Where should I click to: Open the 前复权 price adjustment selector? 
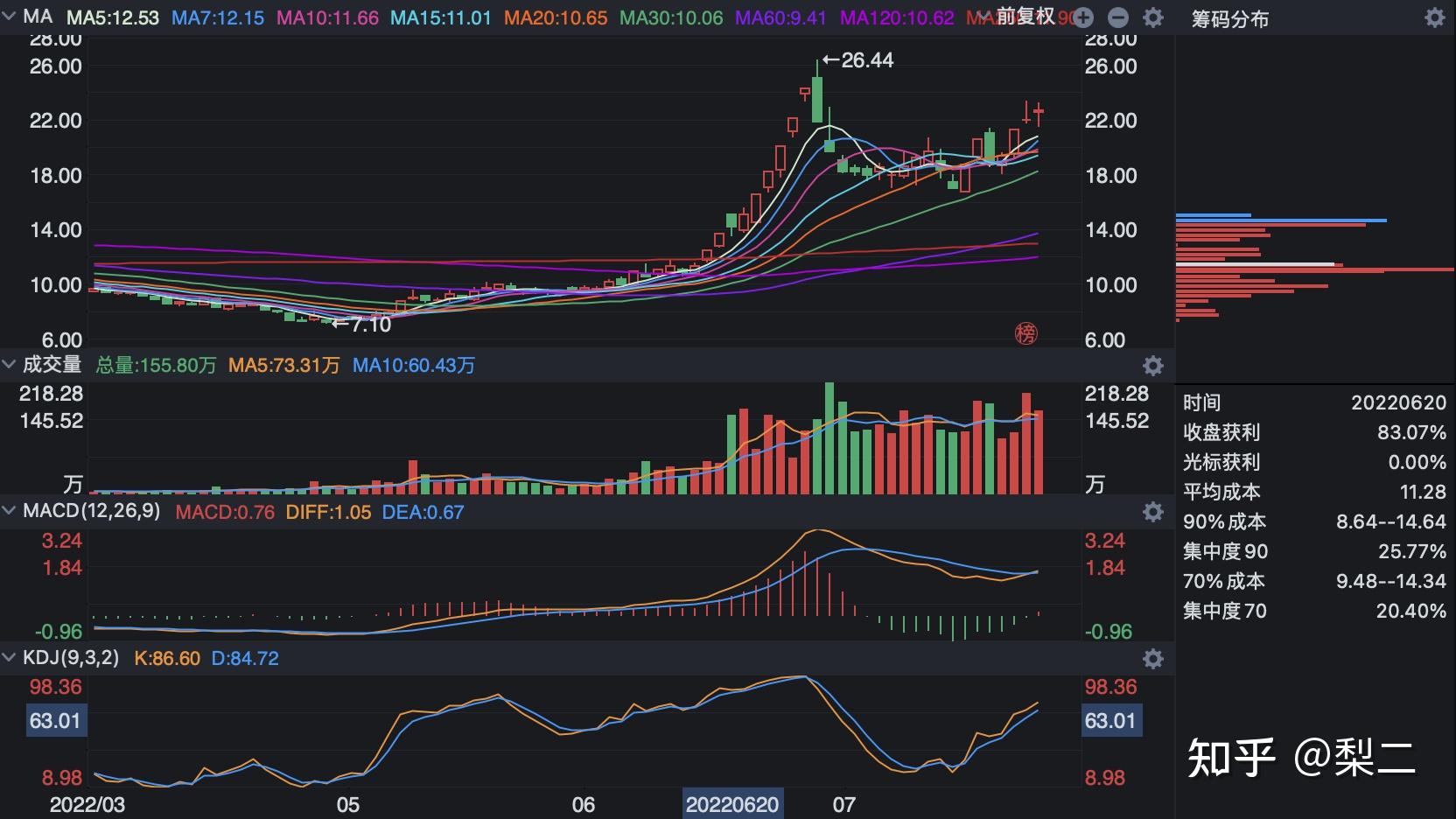(1025, 17)
